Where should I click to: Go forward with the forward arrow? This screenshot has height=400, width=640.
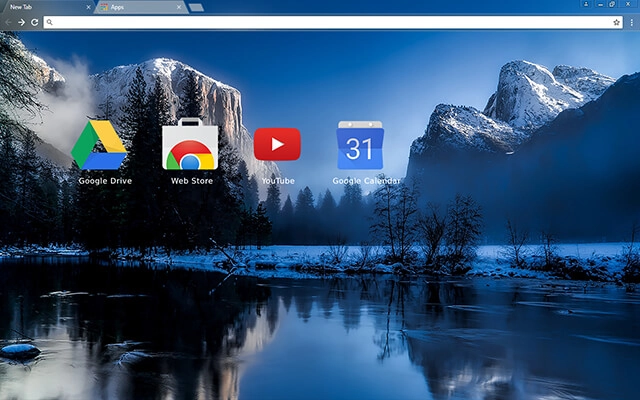click(x=21, y=22)
